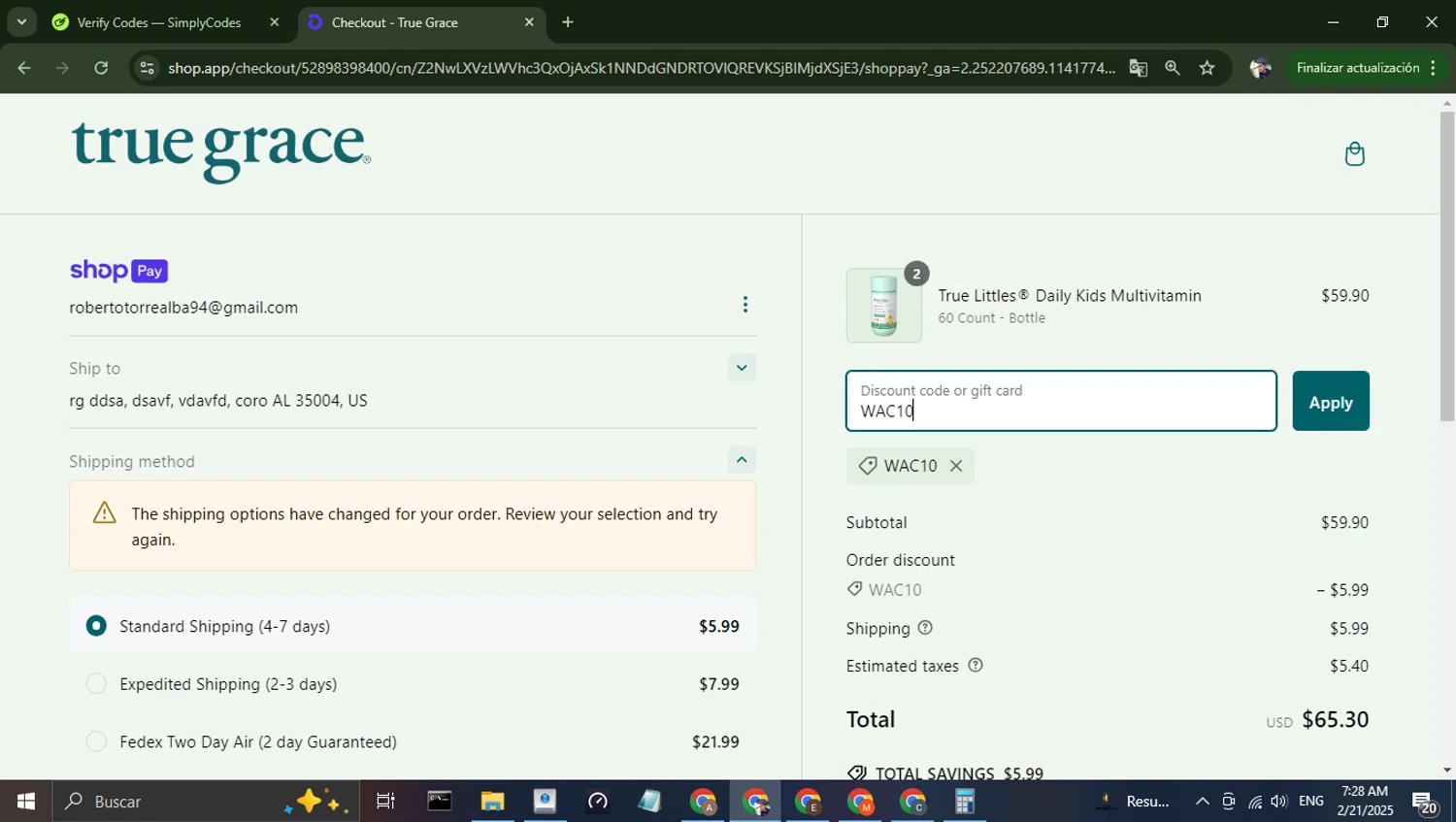Image resolution: width=1456 pixels, height=822 pixels.
Task: Open the shopping bag cart icon
Action: coord(1354,154)
